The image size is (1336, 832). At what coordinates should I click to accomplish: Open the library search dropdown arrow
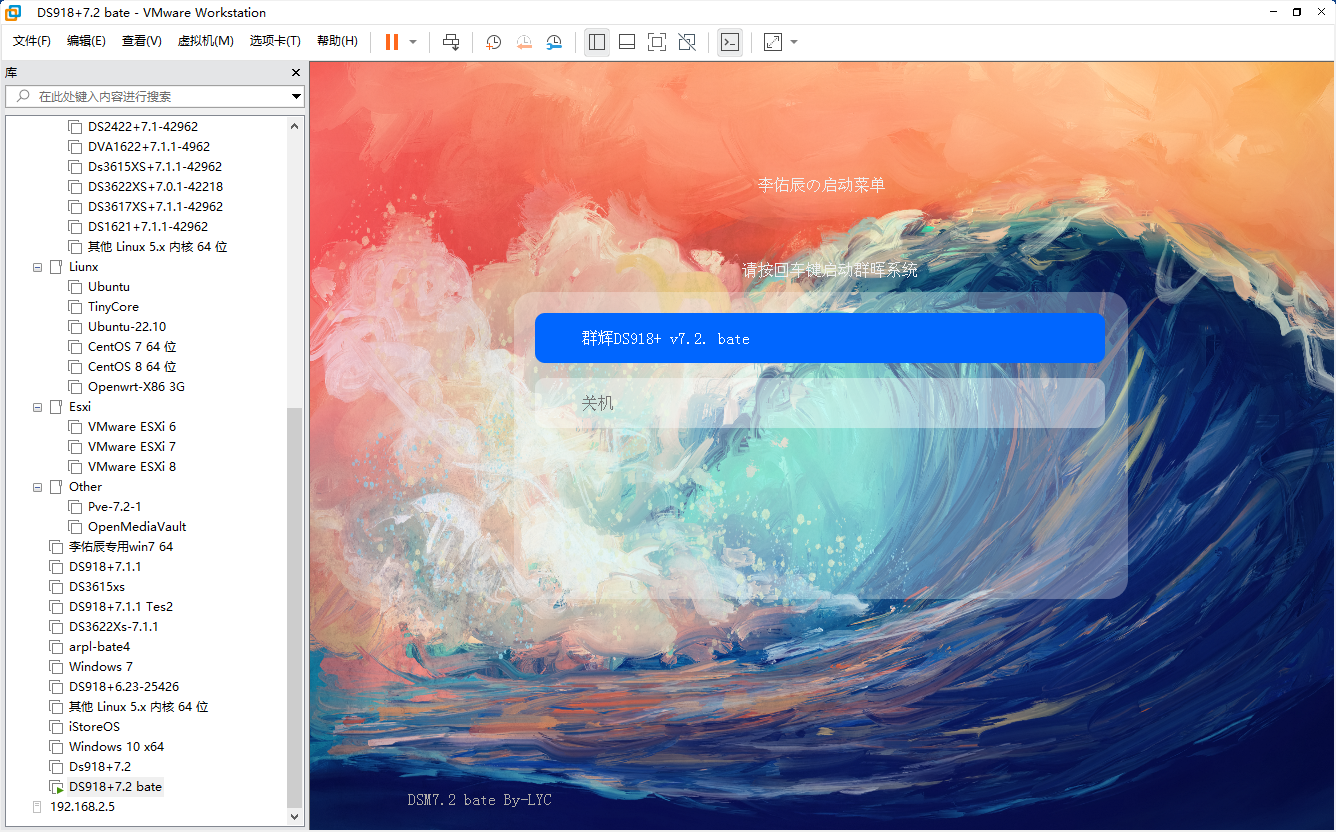click(297, 97)
